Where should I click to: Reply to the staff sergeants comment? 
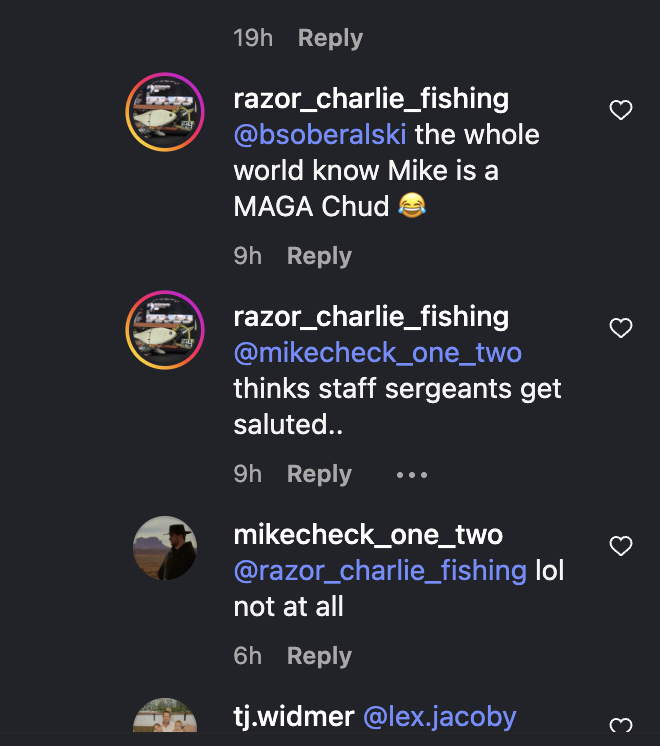tap(319, 474)
